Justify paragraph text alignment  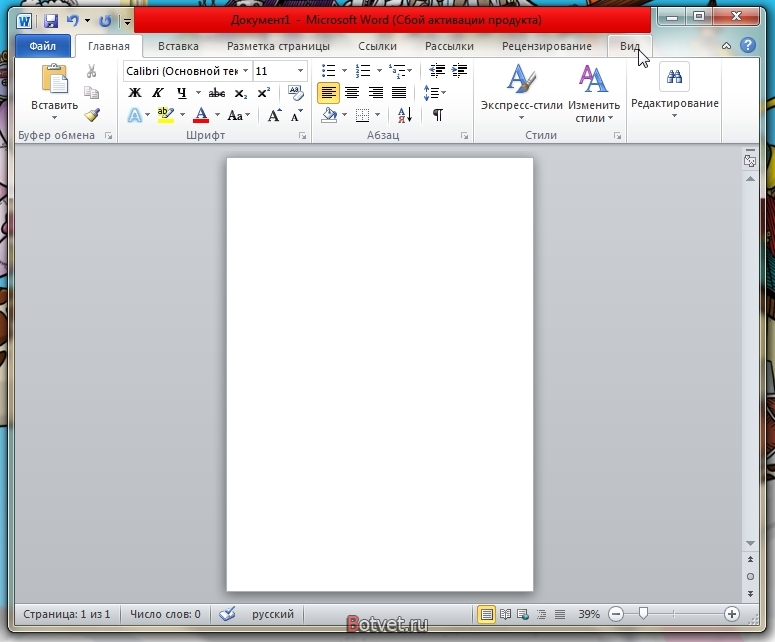click(399, 92)
